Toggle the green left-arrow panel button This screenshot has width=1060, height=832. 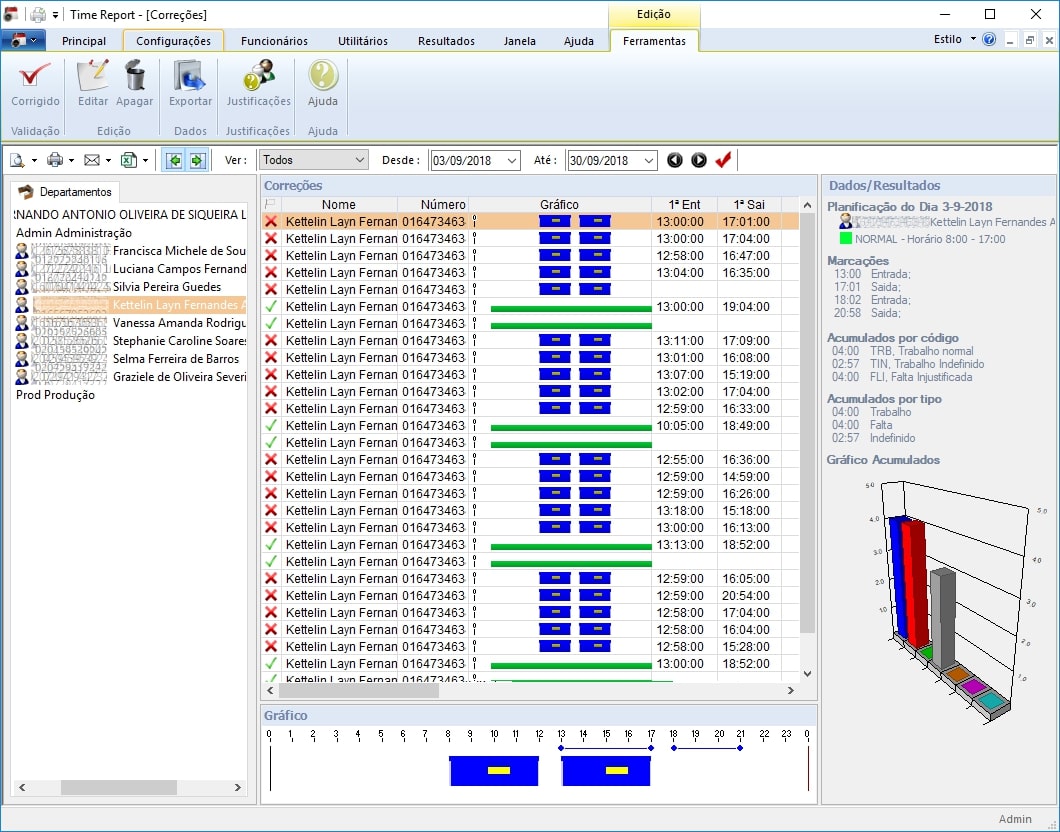pos(175,160)
